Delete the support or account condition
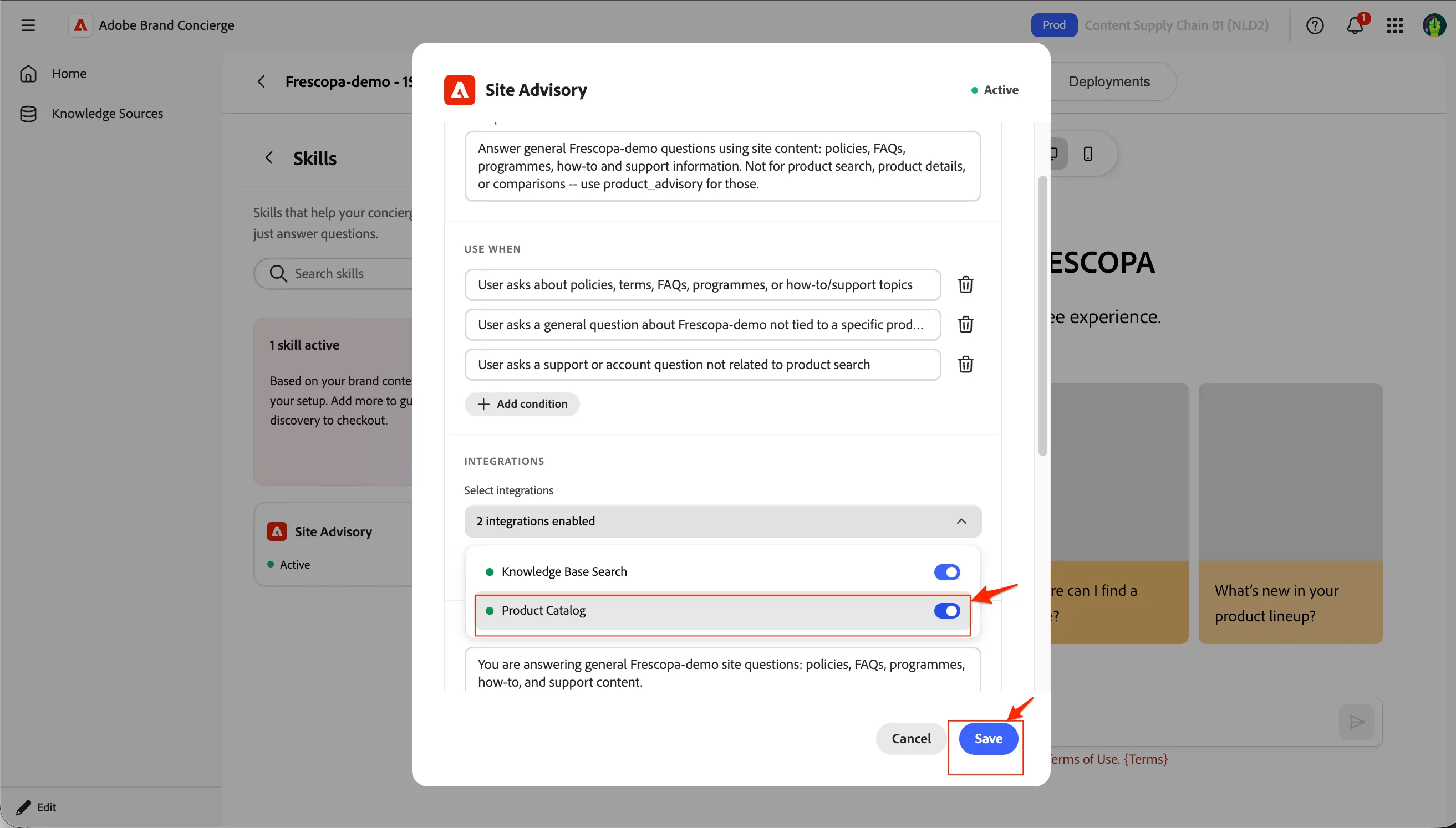 (x=965, y=364)
